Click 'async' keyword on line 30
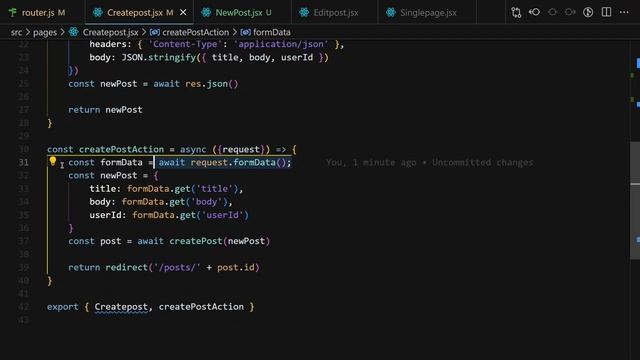Image resolution: width=640 pixels, height=360 pixels. point(193,149)
